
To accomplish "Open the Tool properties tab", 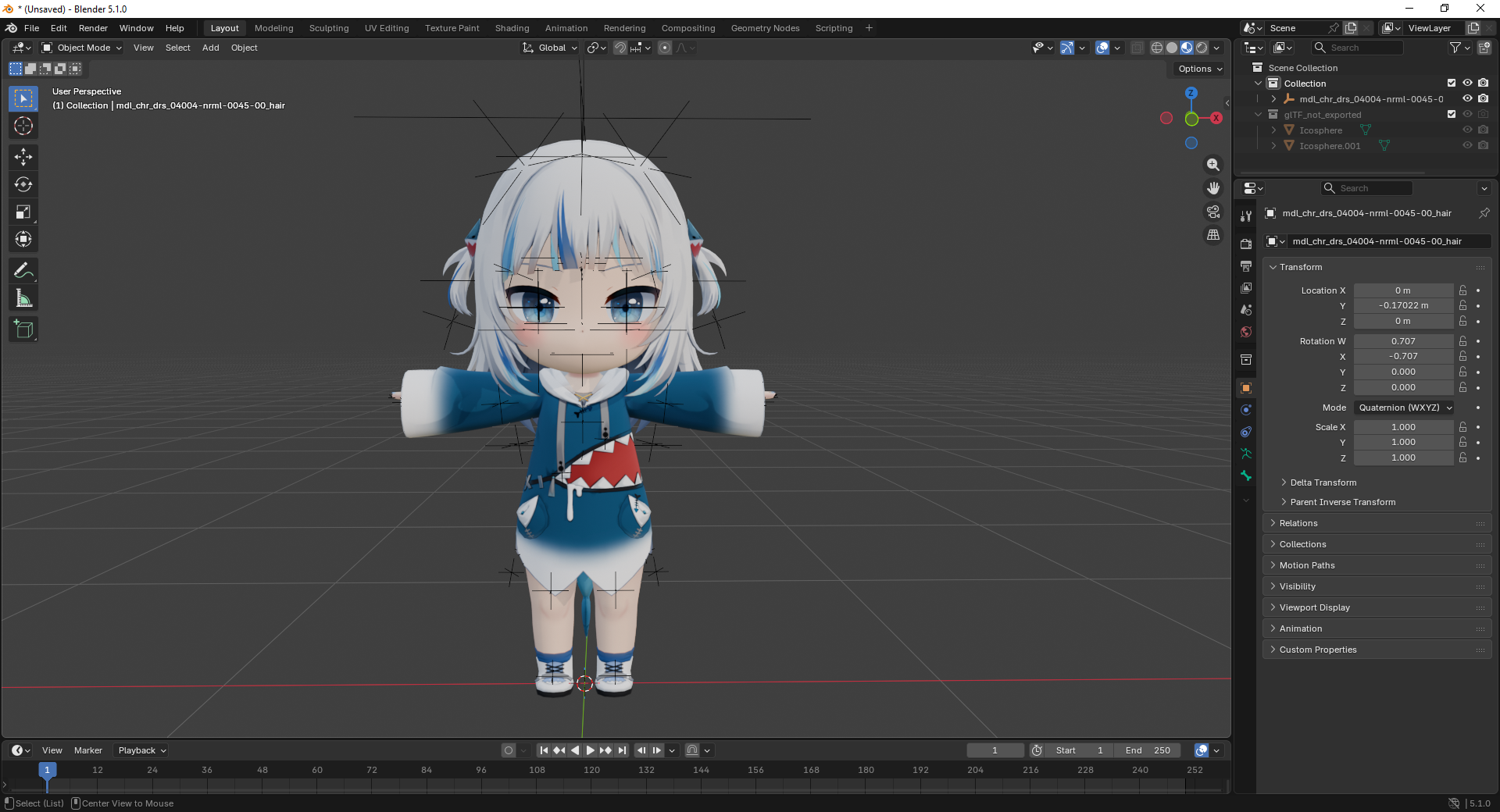I will 1246,216.
